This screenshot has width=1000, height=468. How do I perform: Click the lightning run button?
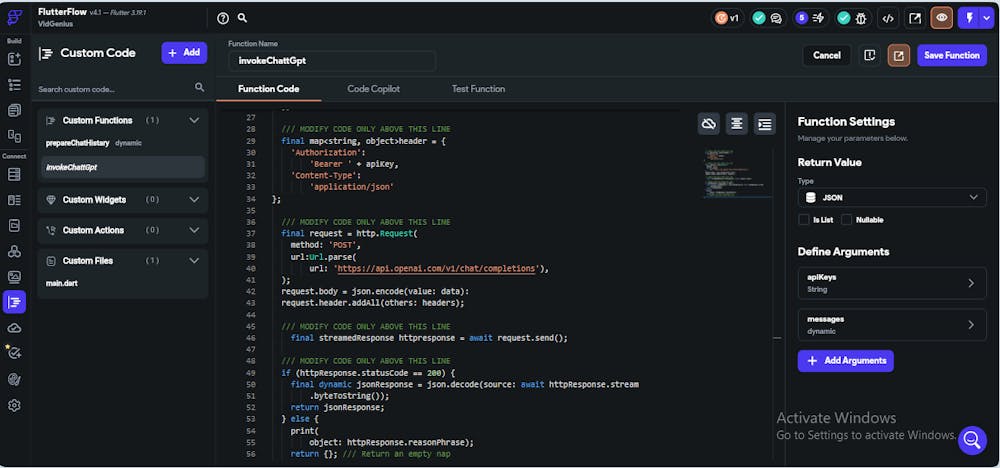pyautogui.click(x=969, y=18)
